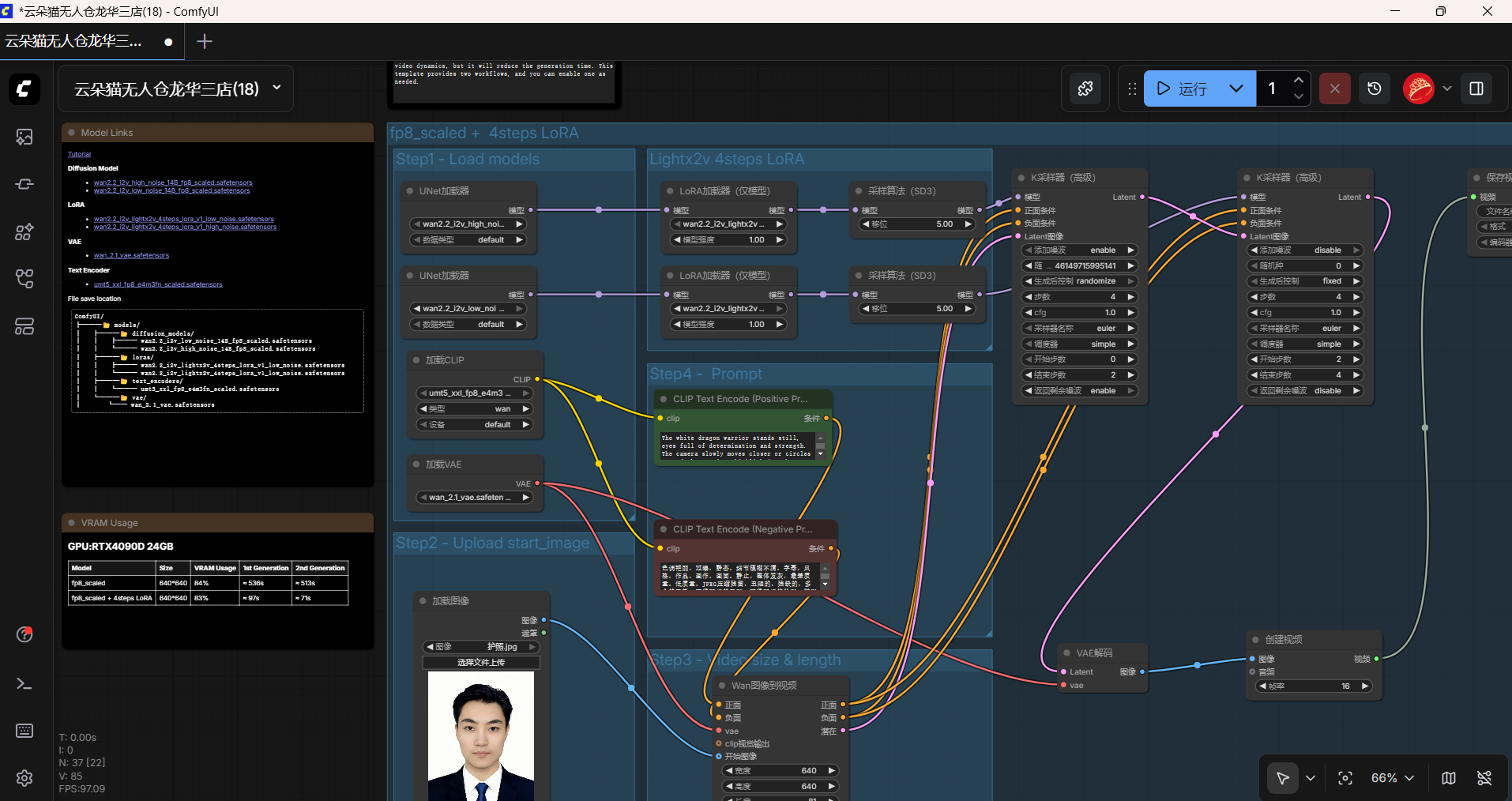This screenshot has width=1512, height=801.
Task: Open the extensions manager puzzle icon
Action: 1085,88
